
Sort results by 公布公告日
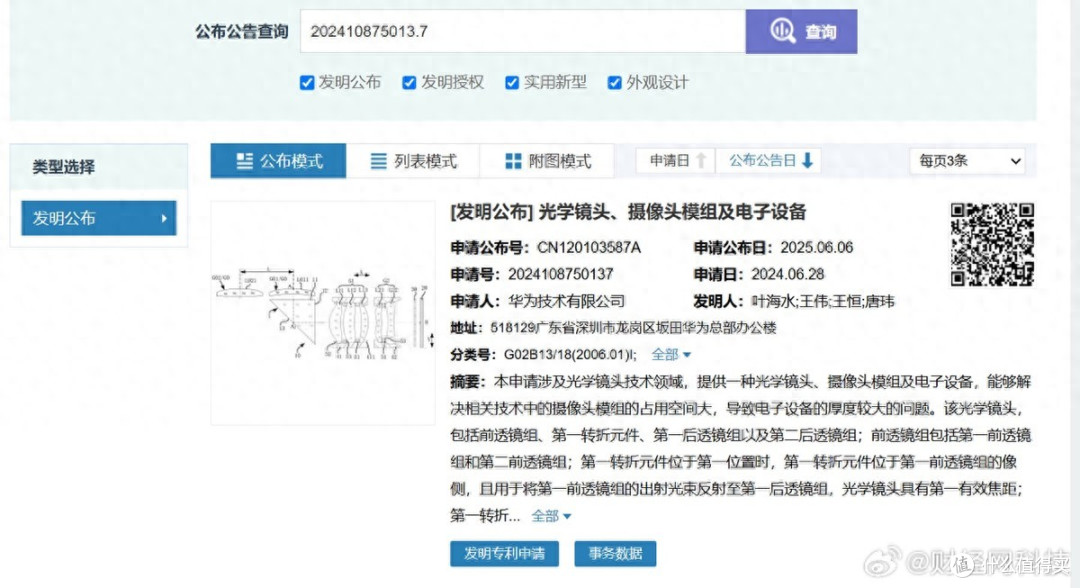pyautogui.click(x=769, y=160)
